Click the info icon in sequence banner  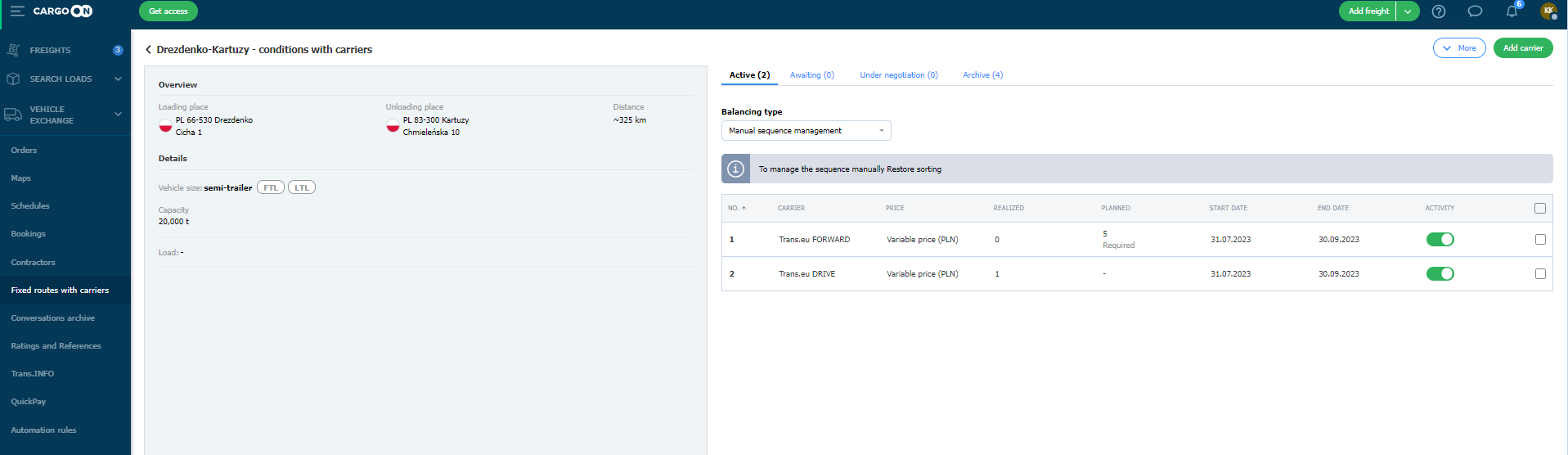coord(735,169)
